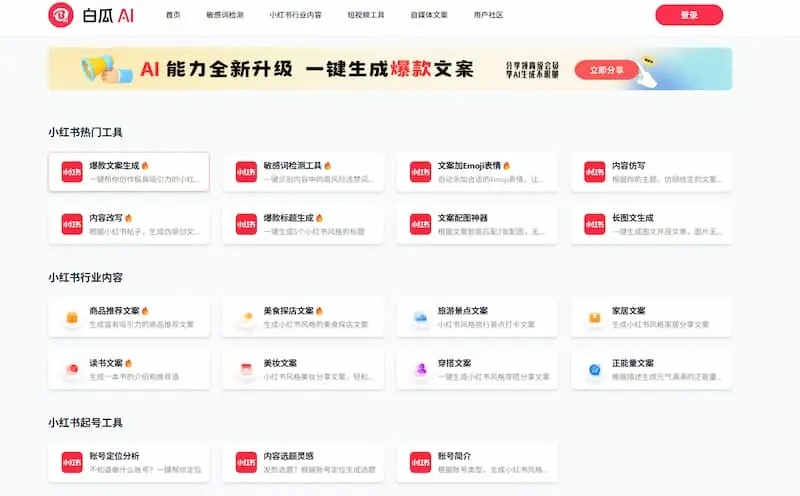800x496 pixels.
Task: Click the 小红书 icon beside 账号定位分析
Action: pos(72,462)
